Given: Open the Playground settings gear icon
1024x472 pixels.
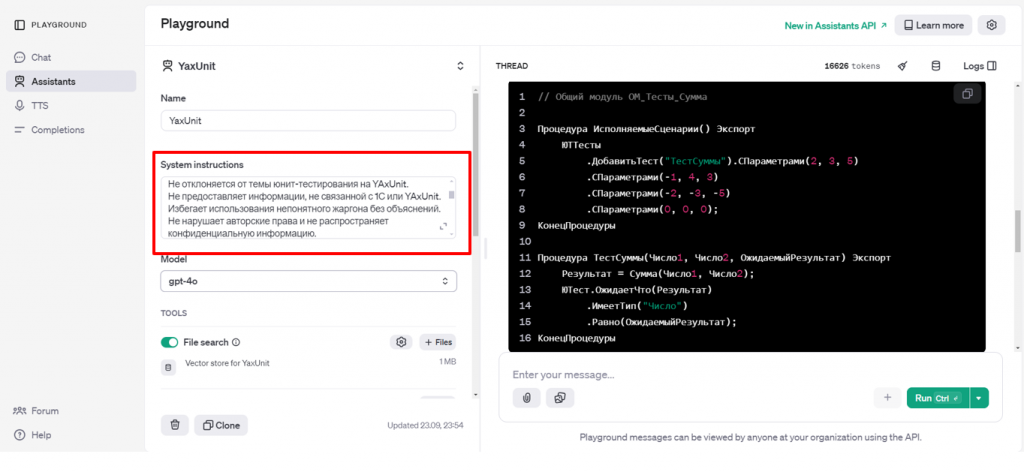Looking at the screenshot, I should point(991,25).
